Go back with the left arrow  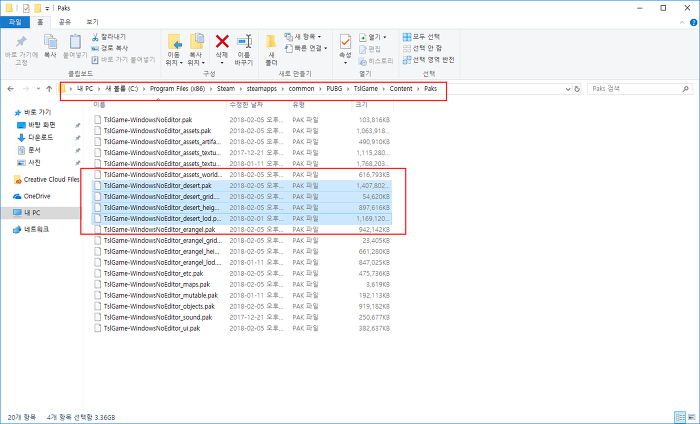point(11,89)
